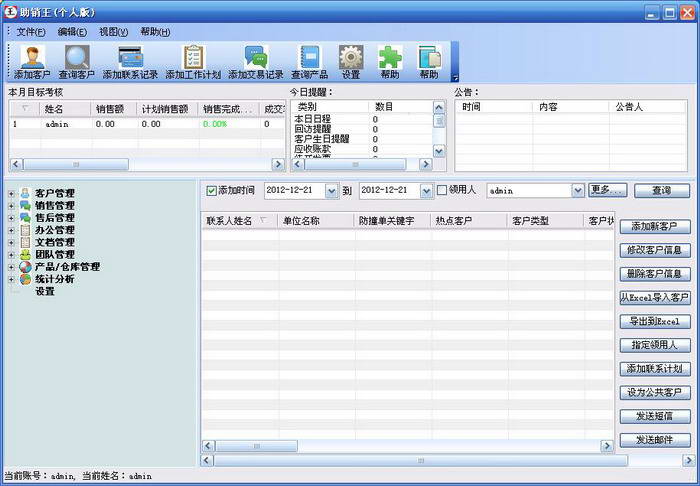
Task: Open the 查询客户 magnifier tool
Action: coord(77,57)
